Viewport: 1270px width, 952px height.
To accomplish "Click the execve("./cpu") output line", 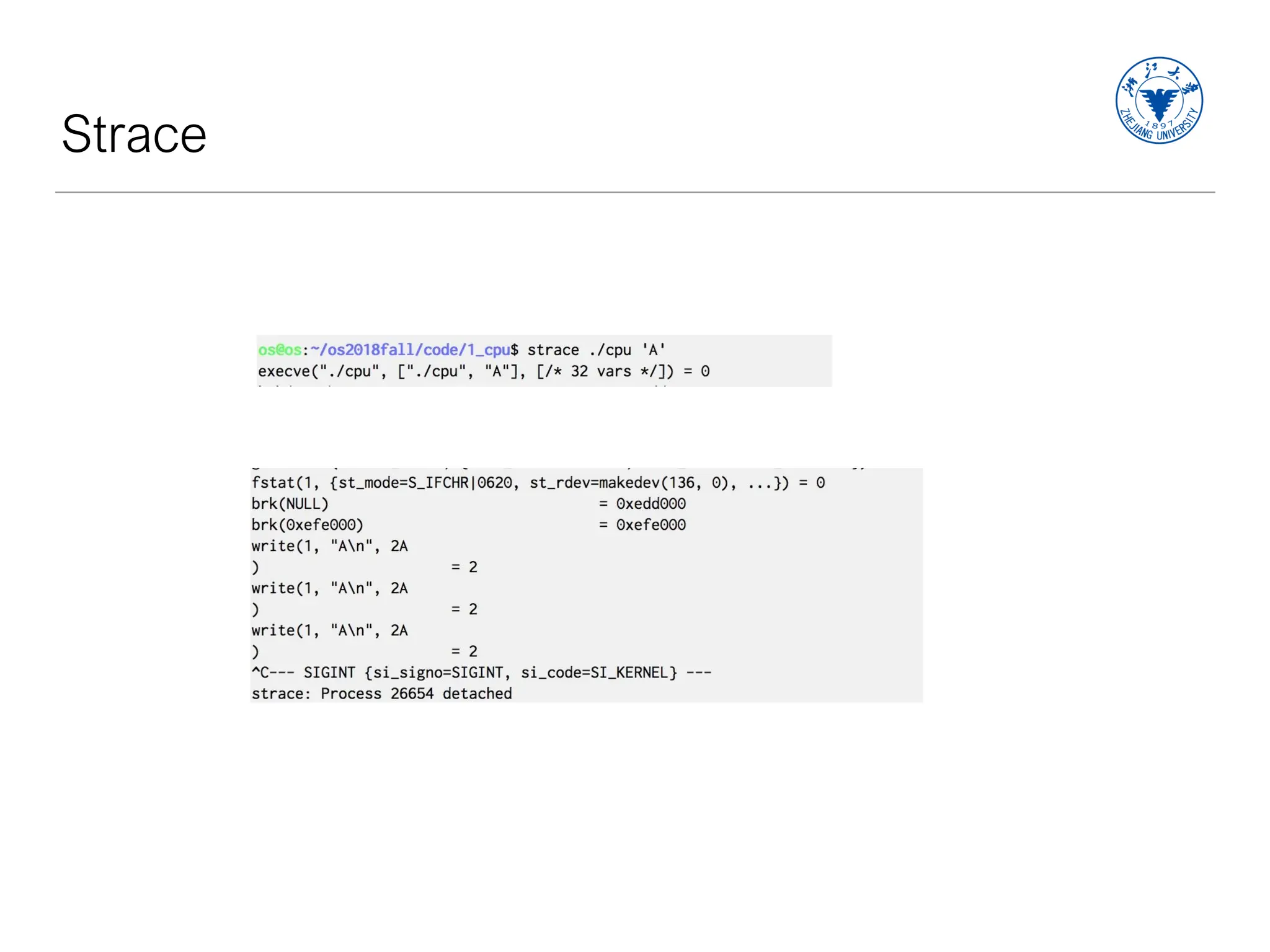I will [x=484, y=371].
